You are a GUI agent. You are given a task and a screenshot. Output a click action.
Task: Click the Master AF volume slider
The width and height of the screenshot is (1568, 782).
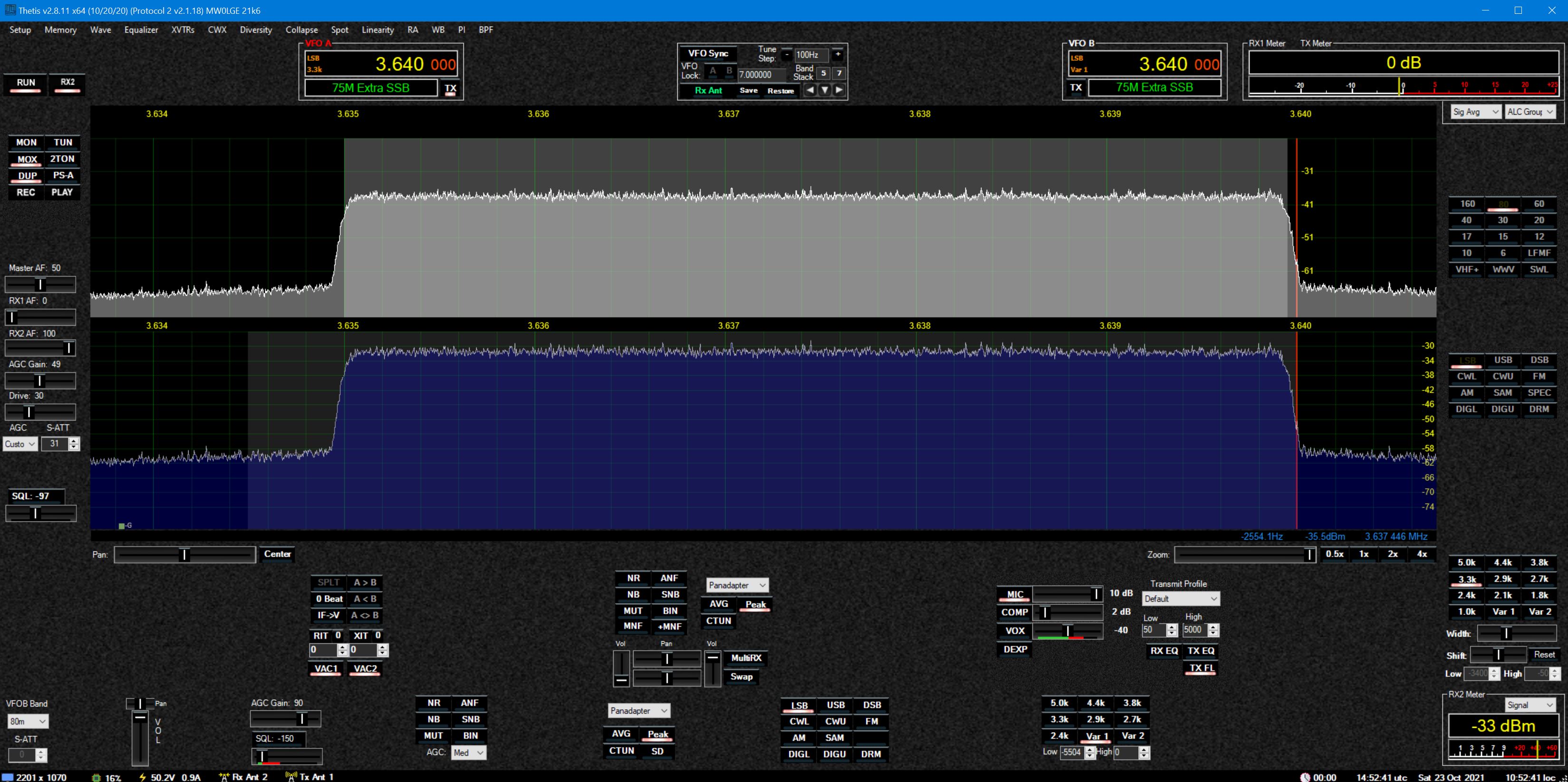[x=40, y=284]
